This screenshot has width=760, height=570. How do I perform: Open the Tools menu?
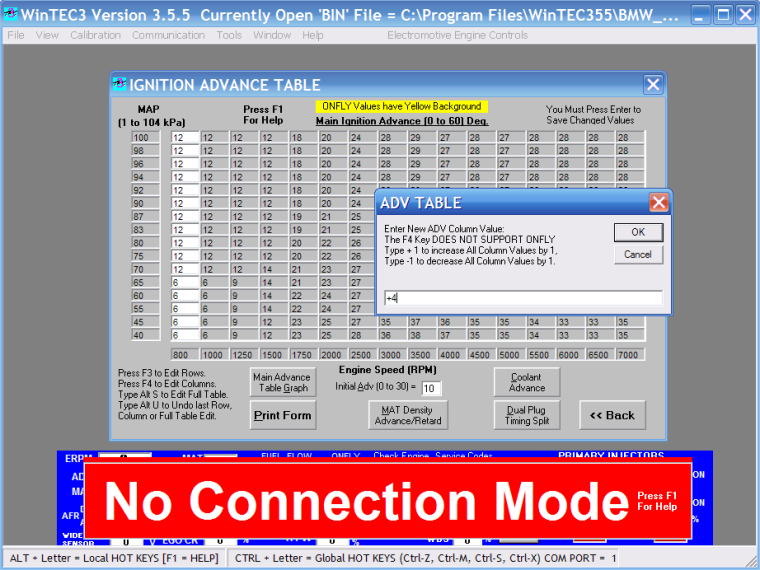click(229, 35)
